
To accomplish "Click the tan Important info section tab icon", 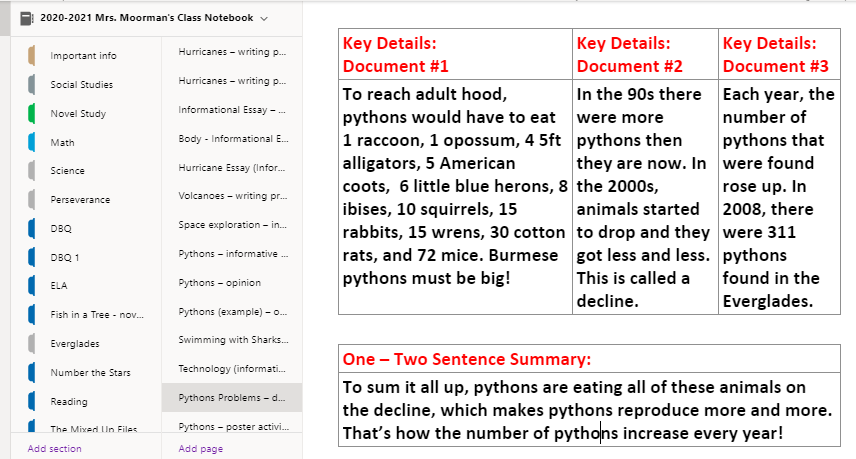I will [x=32, y=56].
